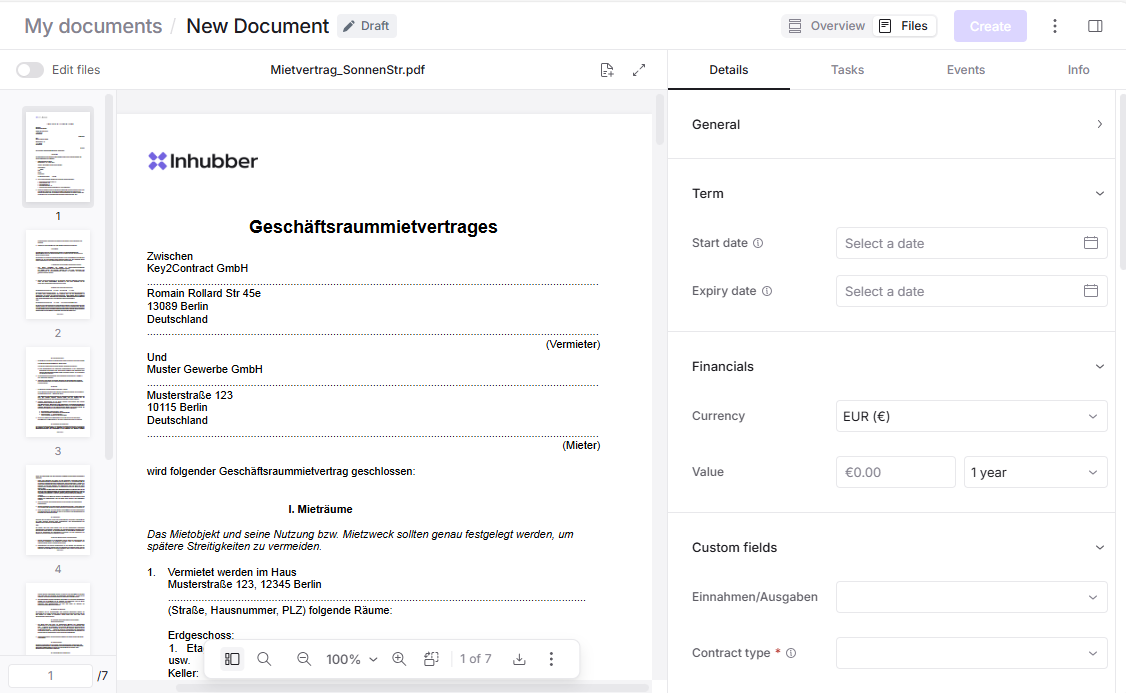1126x693 pixels.
Task: Open the 1 year period dropdown
Action: tap(1035, 472)
